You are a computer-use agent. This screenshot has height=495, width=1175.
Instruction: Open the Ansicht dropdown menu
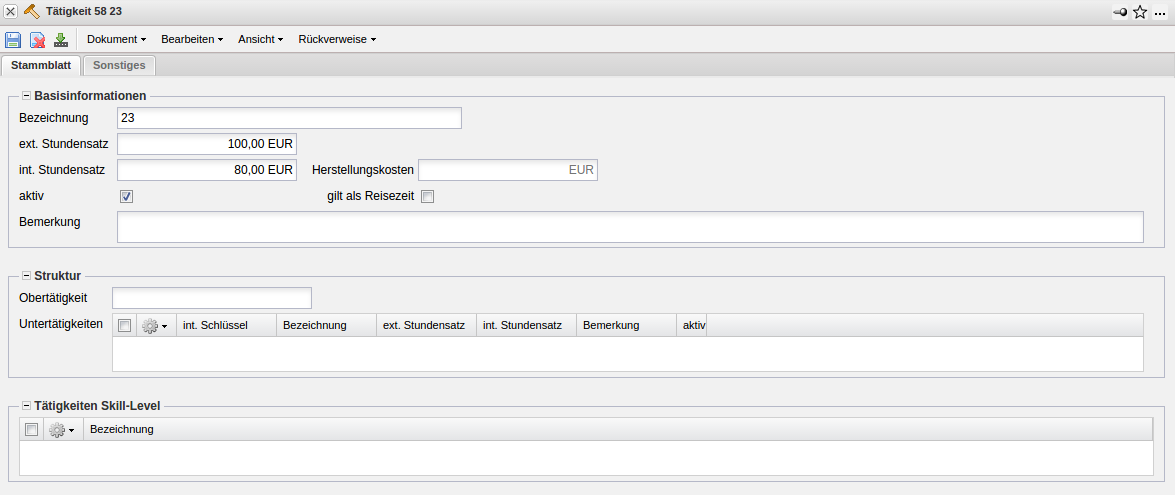(x=261, y=39)
